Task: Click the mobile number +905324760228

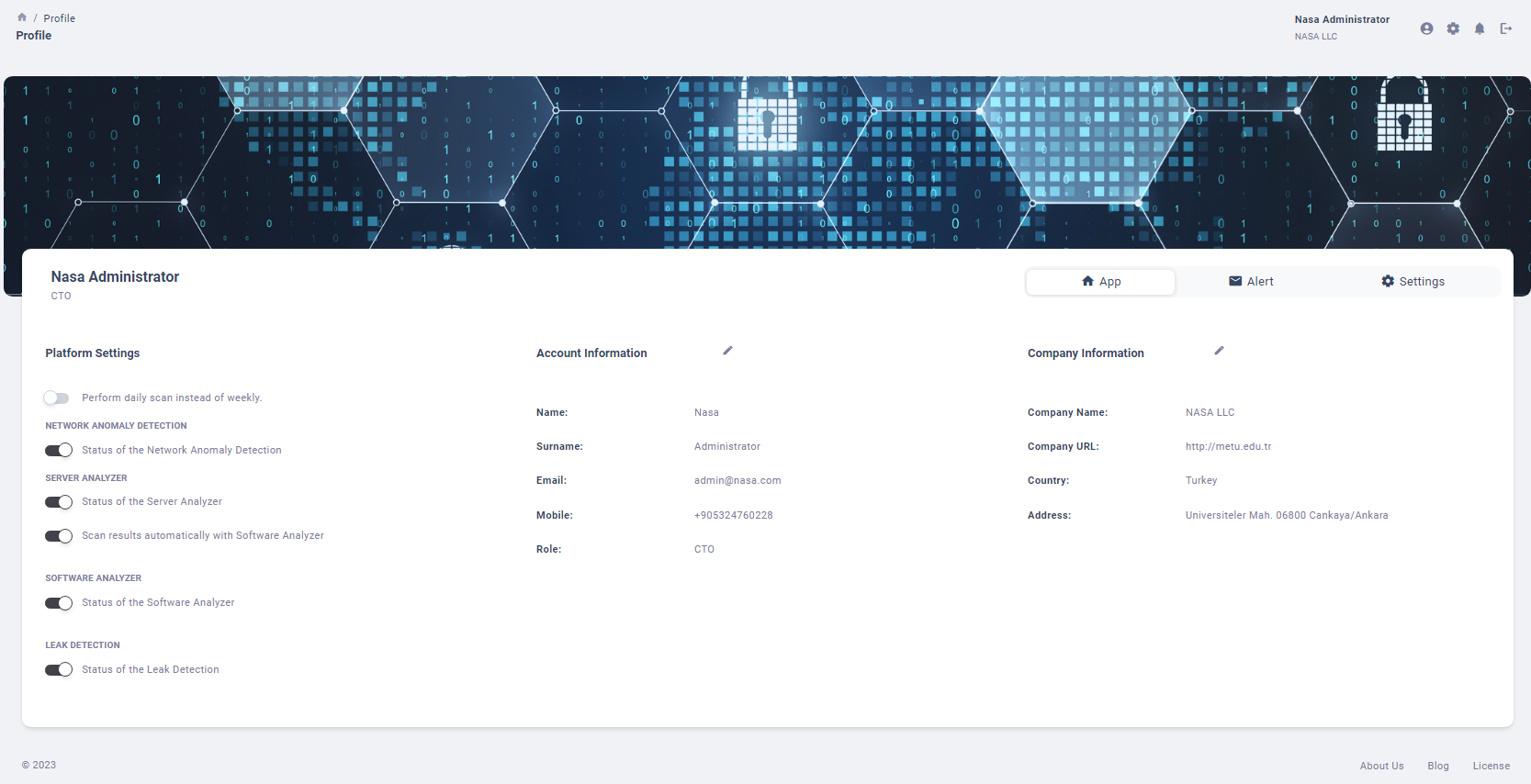Action: tap(733, 515)
